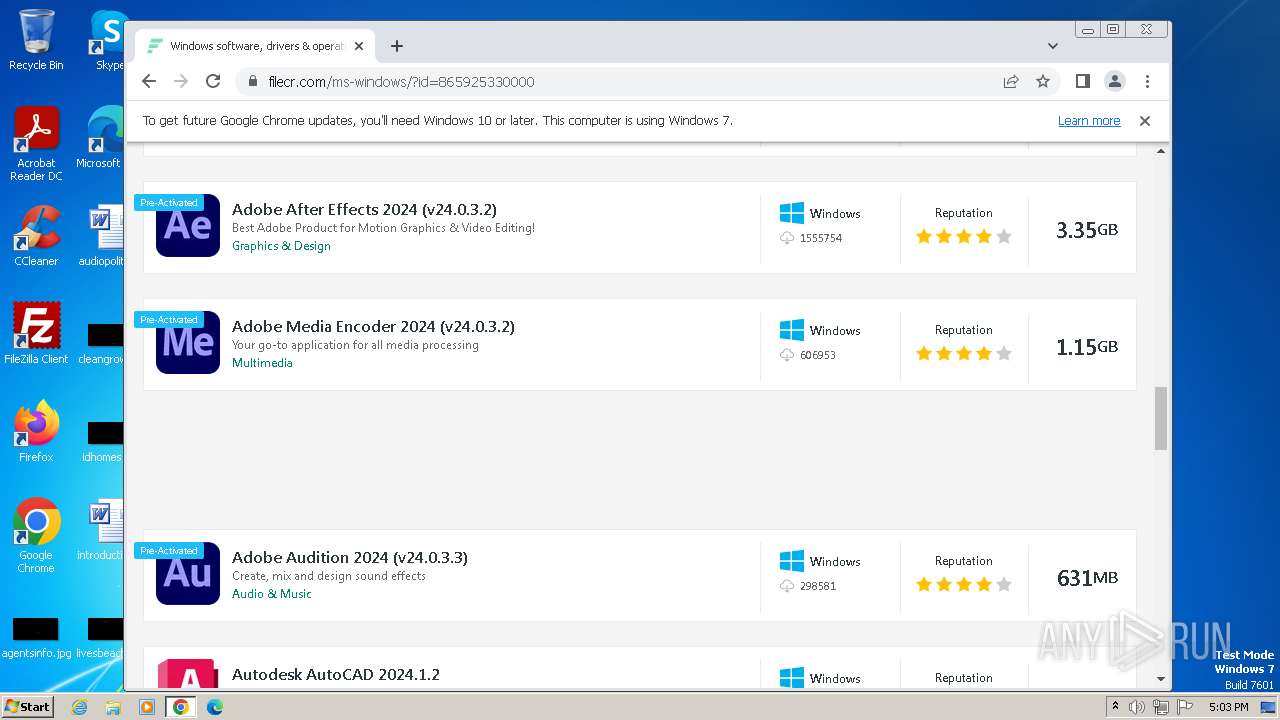This screenshot has height=720, width=1280.
Task: Open Adobe Media Encoder 2024 title link
Action: (x=373, y=326)
